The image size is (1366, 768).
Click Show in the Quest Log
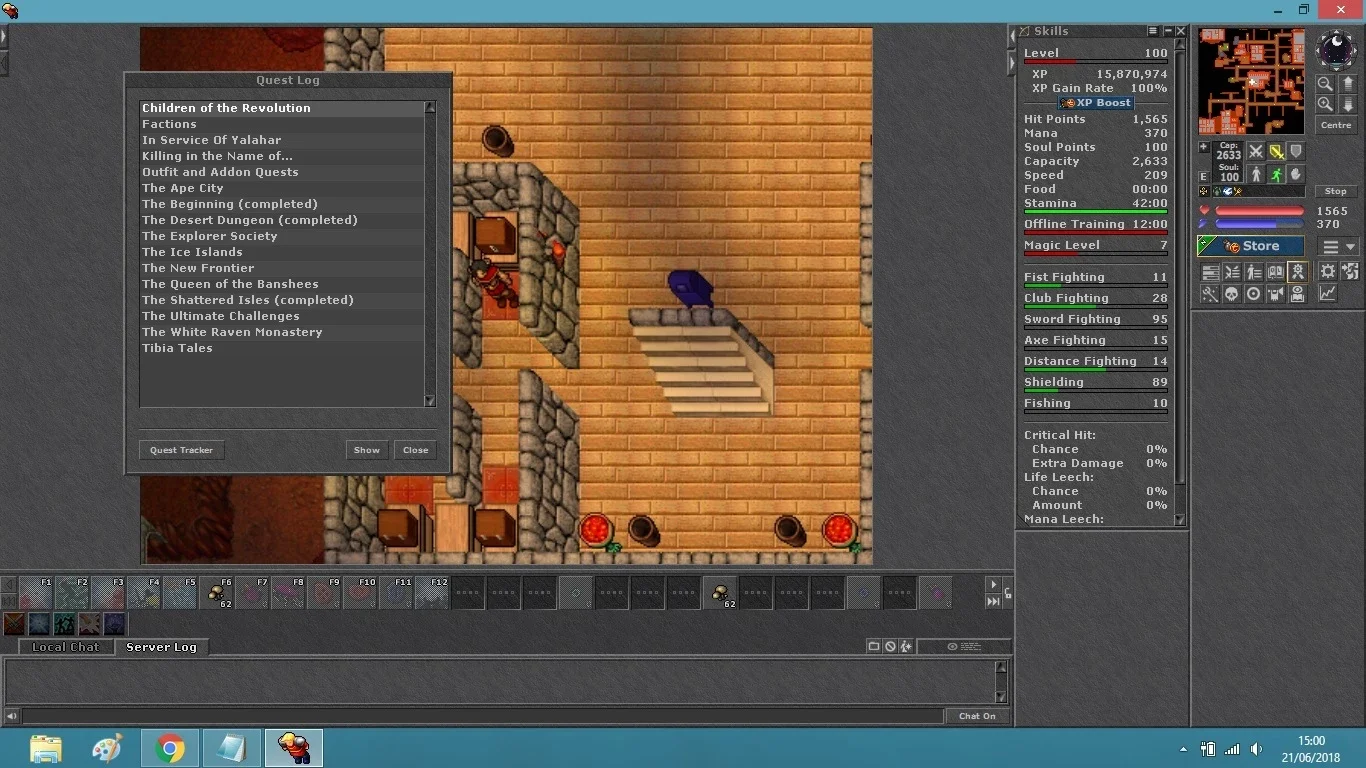(367, 450)
